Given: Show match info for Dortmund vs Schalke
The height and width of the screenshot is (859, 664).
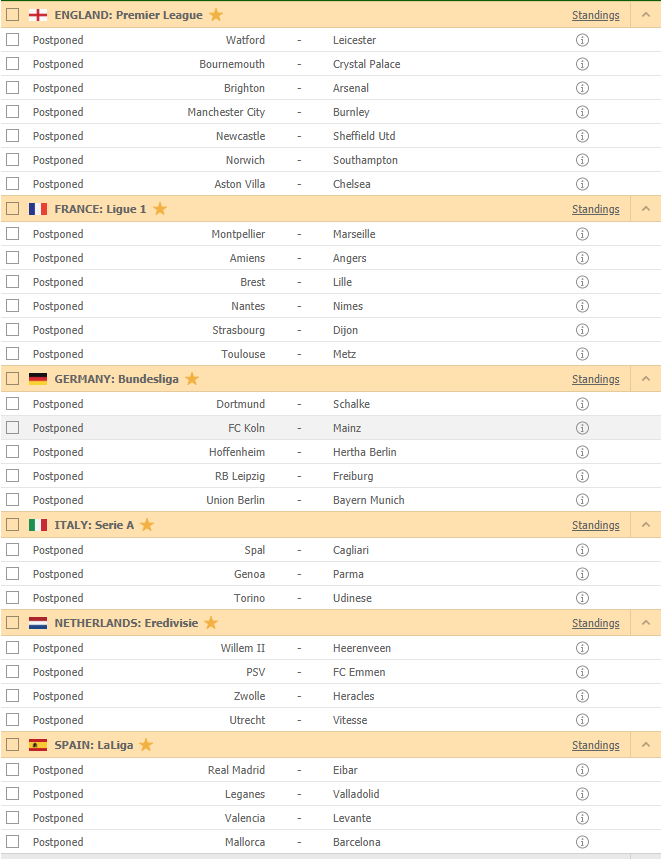Looking at the screenshot, I should click(582, 404).
